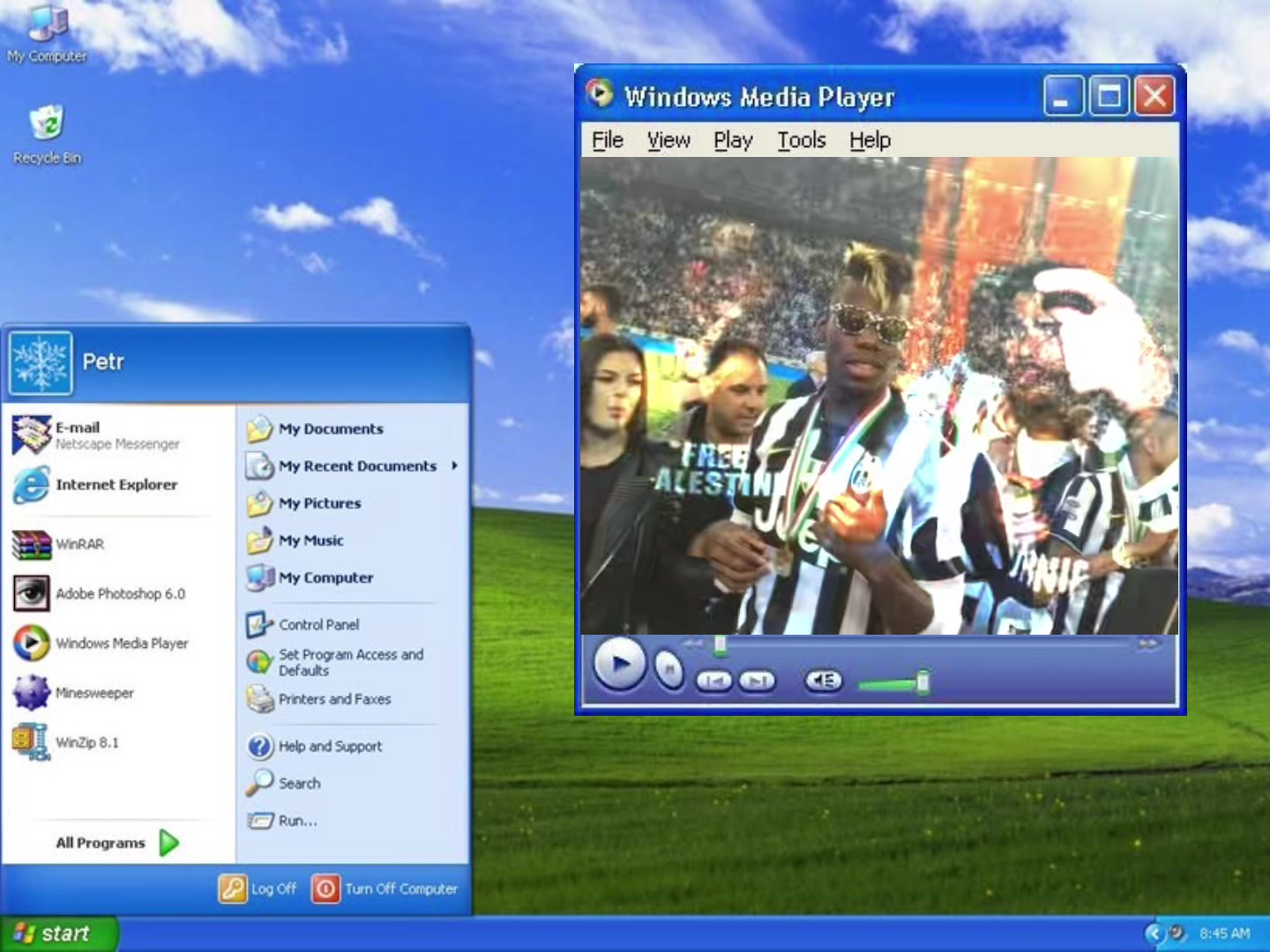Viewport: 1270px width, 952px height.
Task: Stop playback in Media Player
Action: pyautogui.click(x=669, y=671)
